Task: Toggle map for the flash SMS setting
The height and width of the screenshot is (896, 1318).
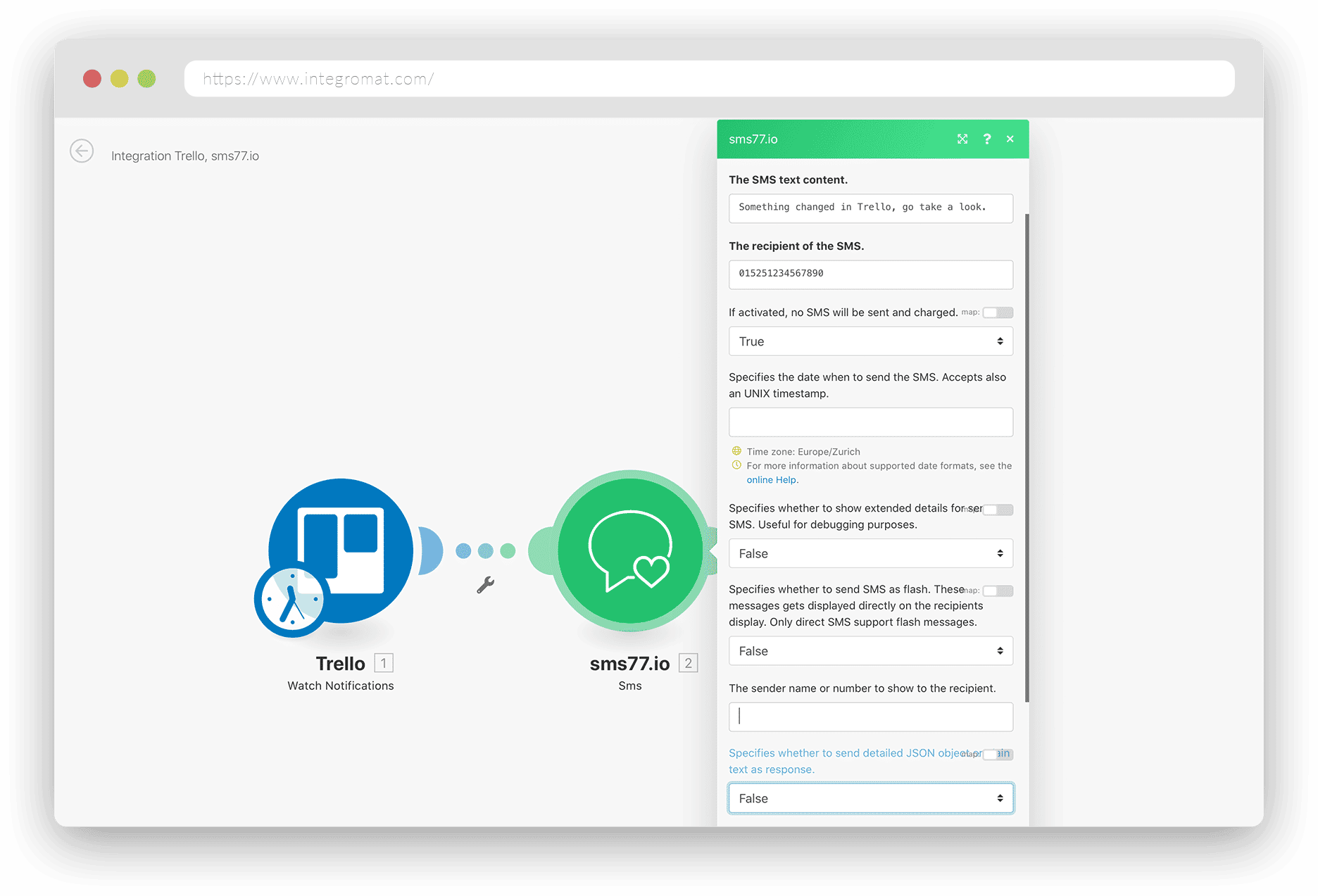Action: 998,591
